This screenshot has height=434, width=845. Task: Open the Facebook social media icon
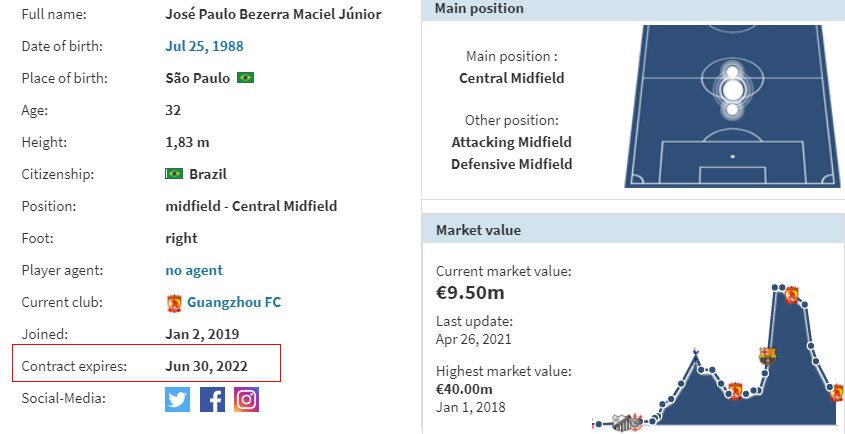[212, 399]
